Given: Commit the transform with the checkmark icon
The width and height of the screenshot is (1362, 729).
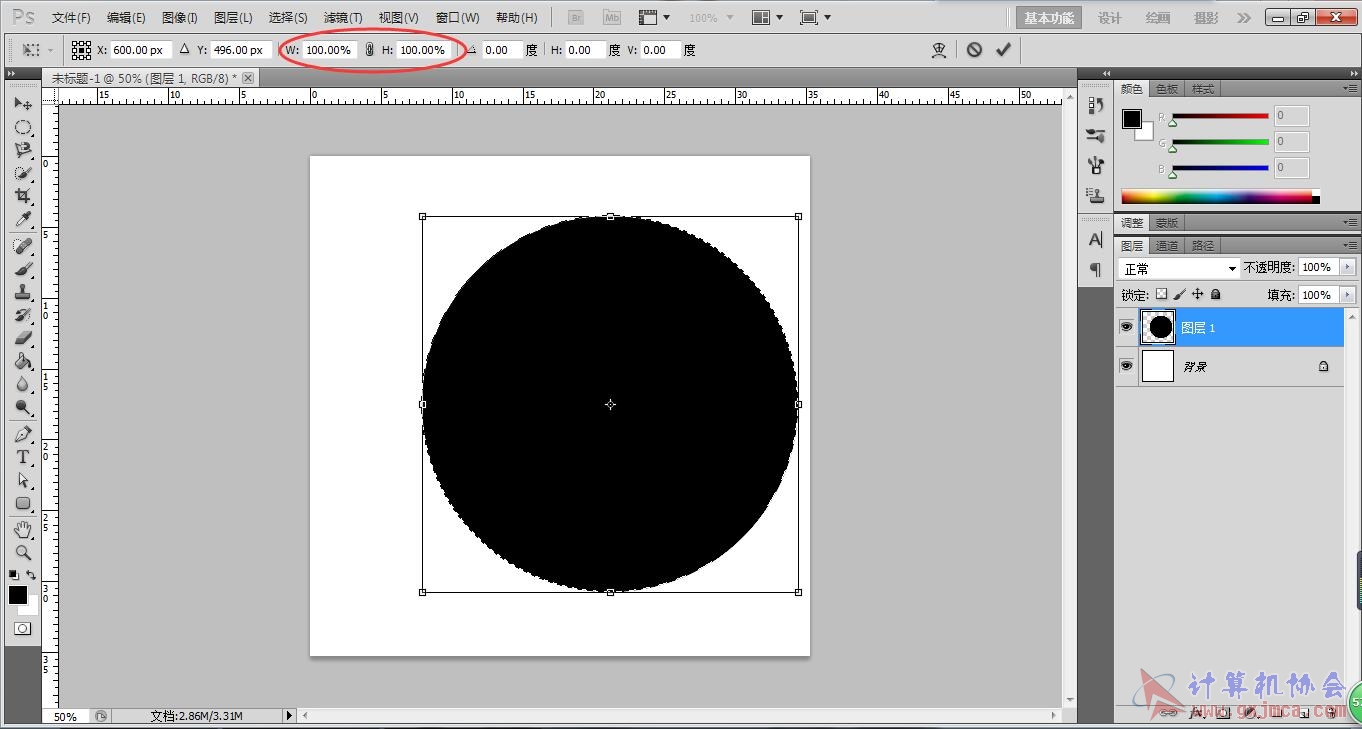Looking at the screenshot, I should (1003, 49).
